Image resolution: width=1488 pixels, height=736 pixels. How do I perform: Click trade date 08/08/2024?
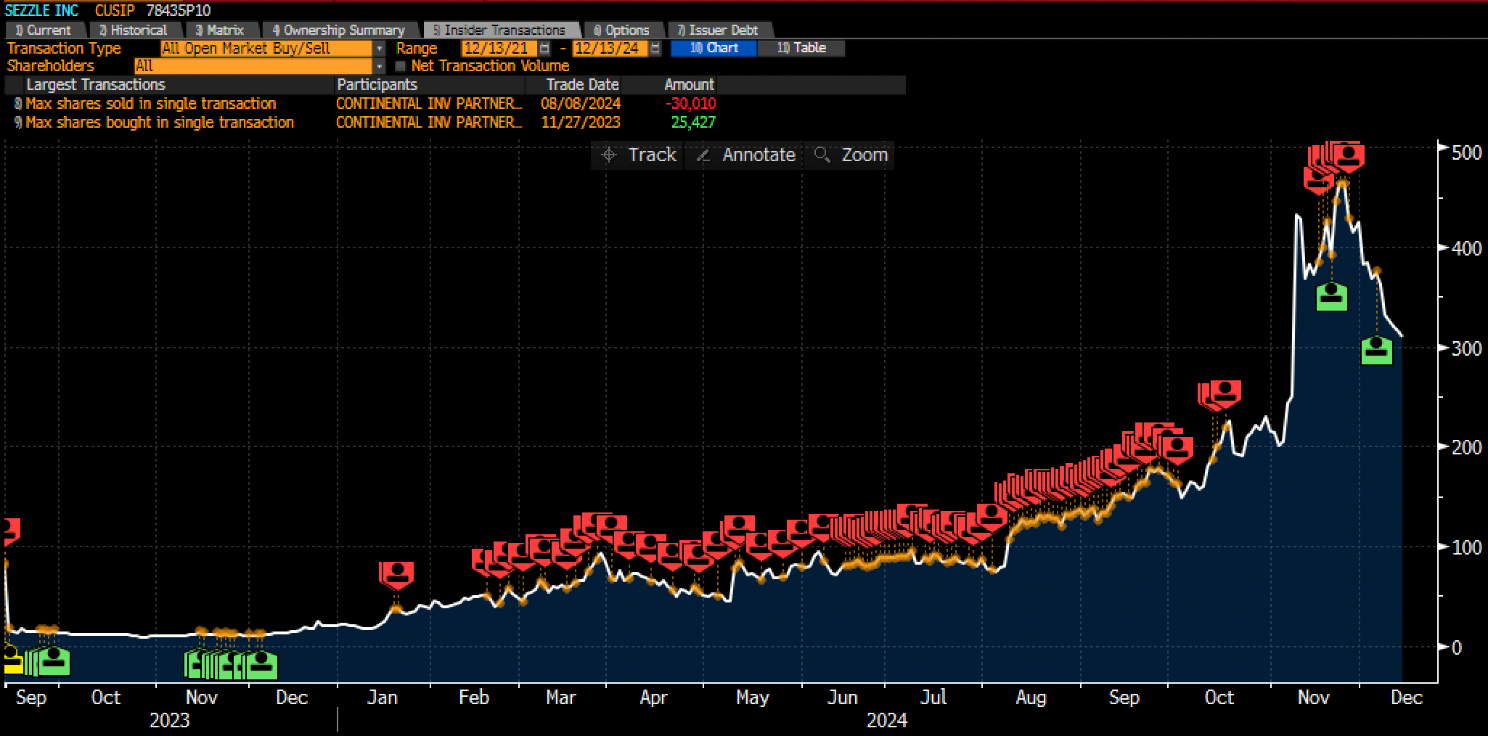[581, 104]
